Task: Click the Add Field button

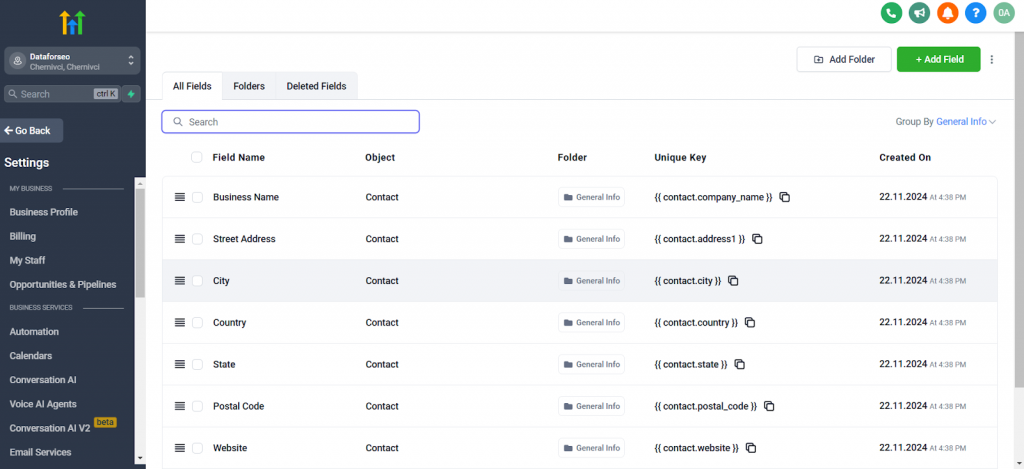Action: click(938, 60)
